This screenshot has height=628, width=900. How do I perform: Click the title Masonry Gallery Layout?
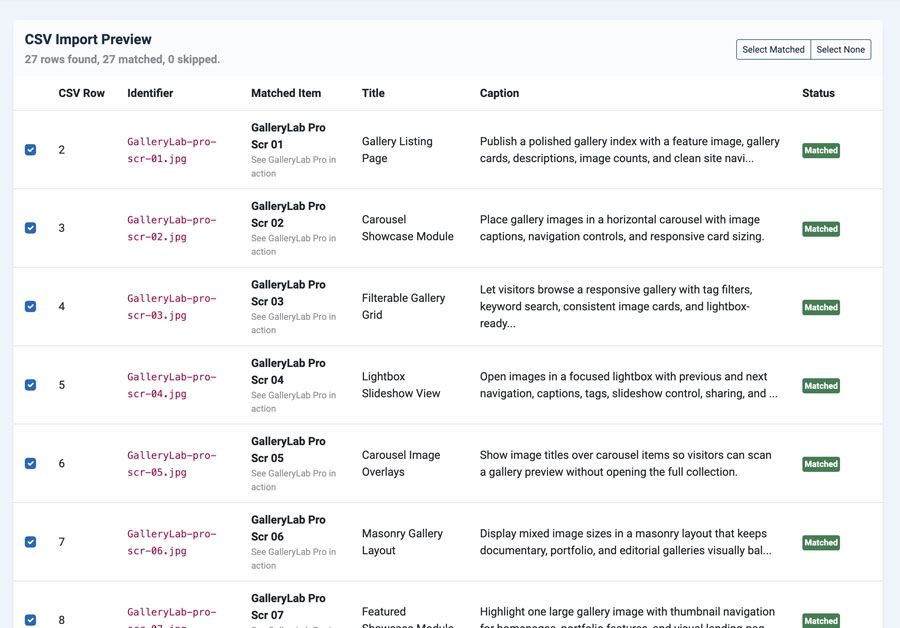402,542
